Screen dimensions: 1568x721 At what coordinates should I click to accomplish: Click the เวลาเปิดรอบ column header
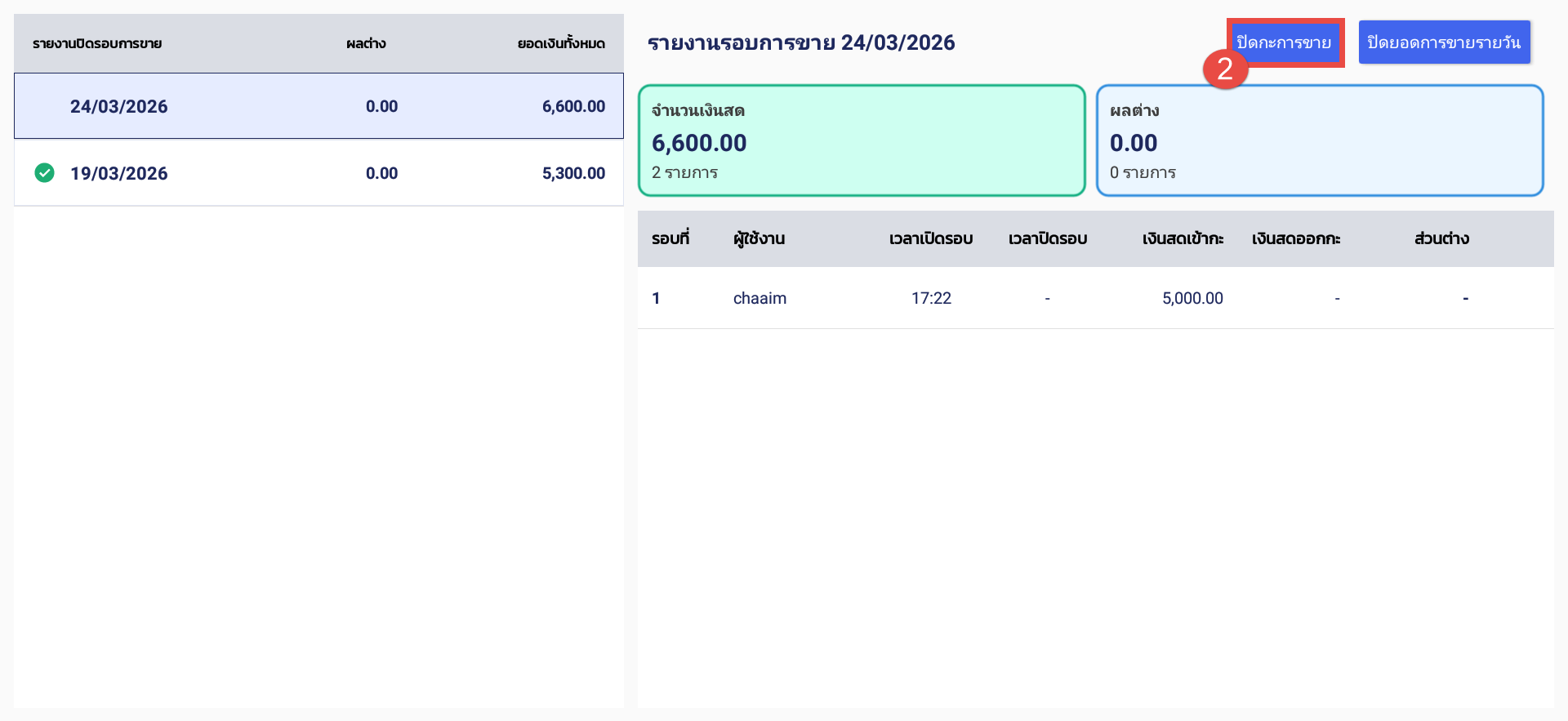[930, 238]
